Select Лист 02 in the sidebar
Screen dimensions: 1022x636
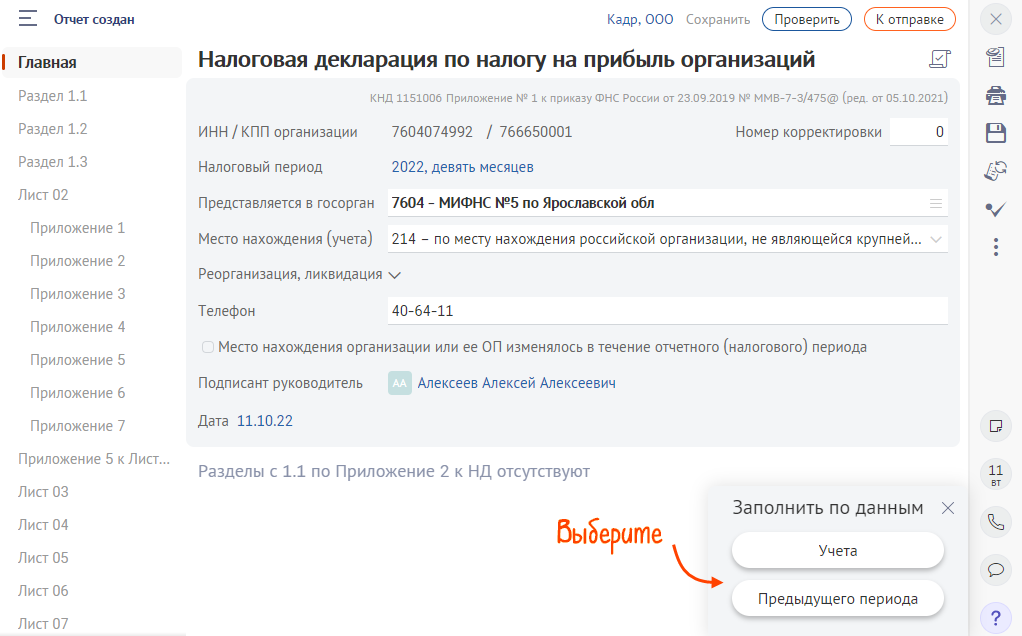tap(43, 195)
